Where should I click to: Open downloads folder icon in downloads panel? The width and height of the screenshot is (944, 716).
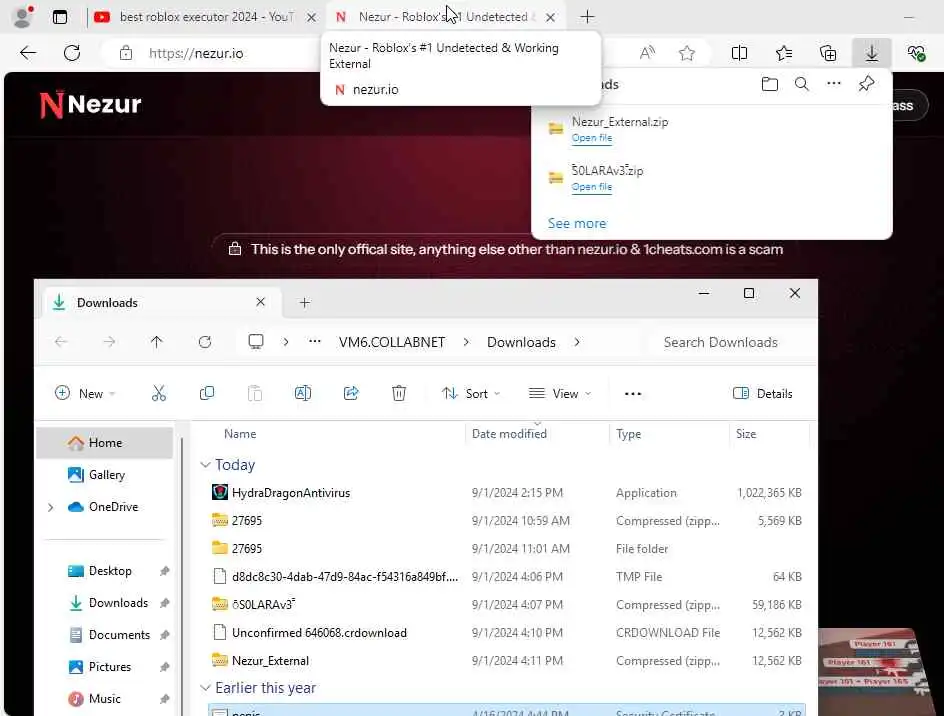(x=769, y=84)
